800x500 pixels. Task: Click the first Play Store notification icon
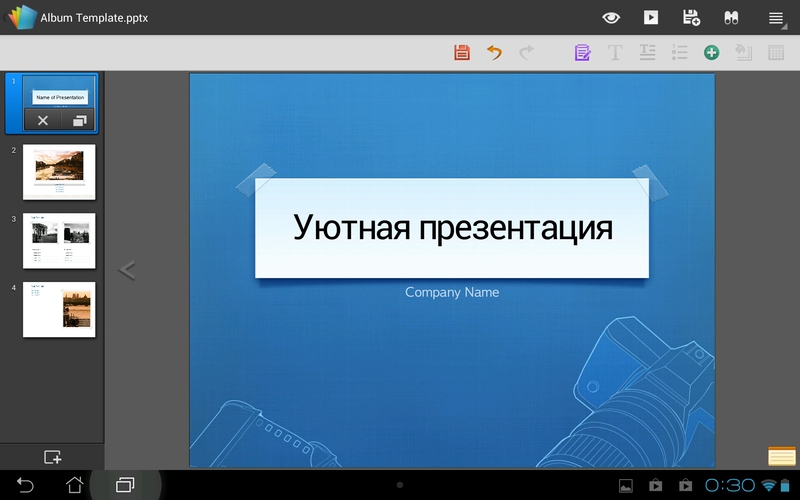pyautogui.click(x=656, y=485)
